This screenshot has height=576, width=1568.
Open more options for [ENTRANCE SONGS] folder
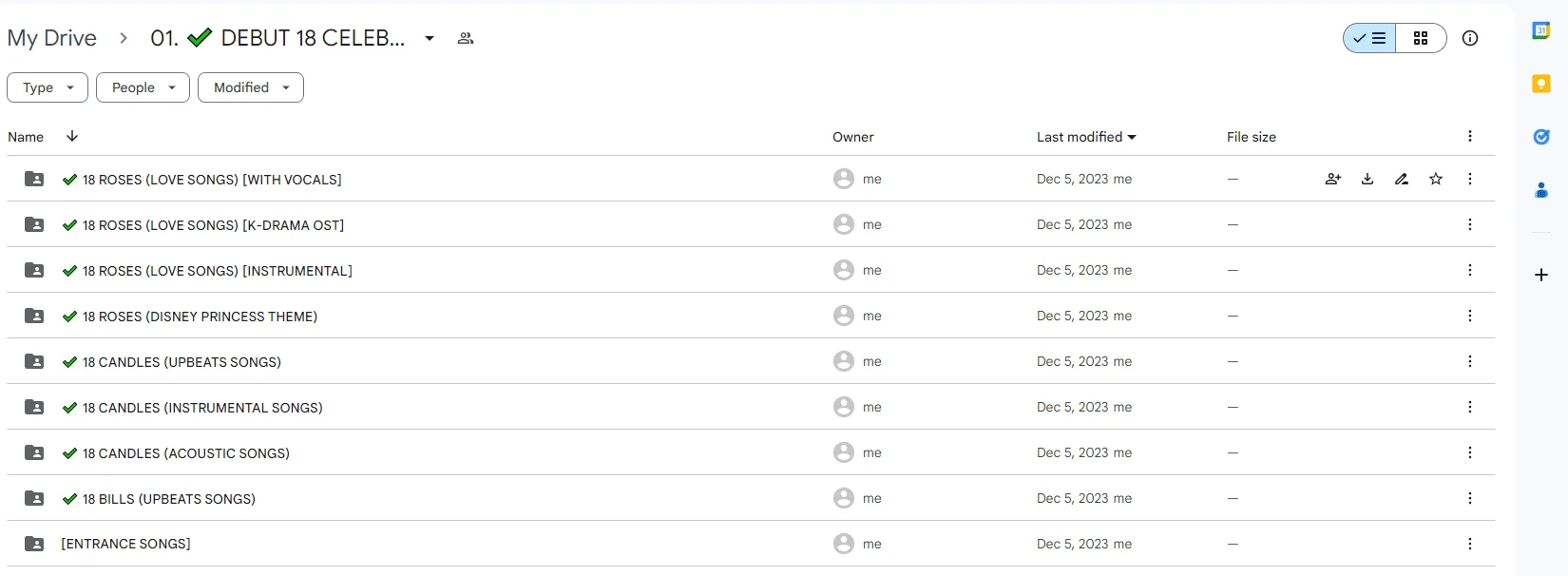tap(1470, 544)
